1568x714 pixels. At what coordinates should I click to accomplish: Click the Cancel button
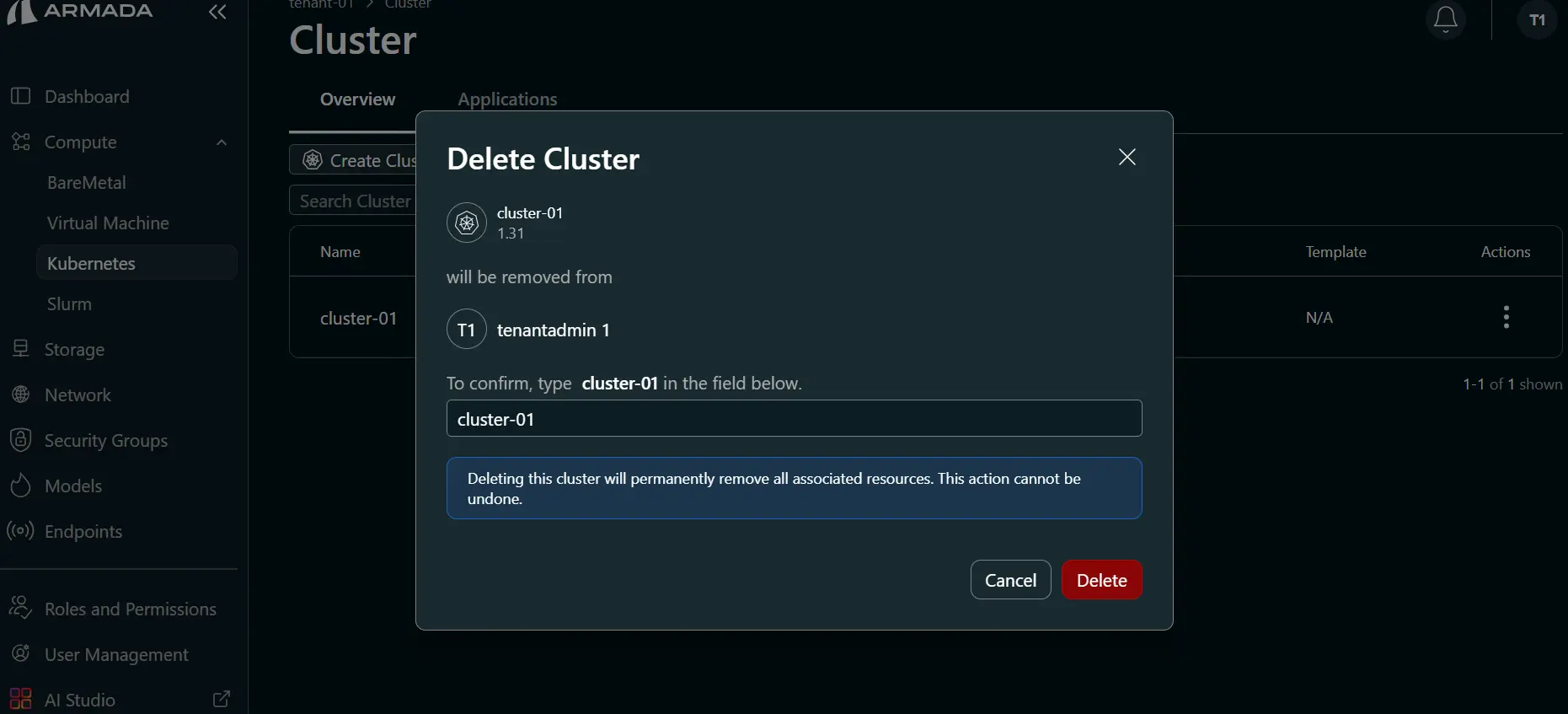coord(1010,580)
